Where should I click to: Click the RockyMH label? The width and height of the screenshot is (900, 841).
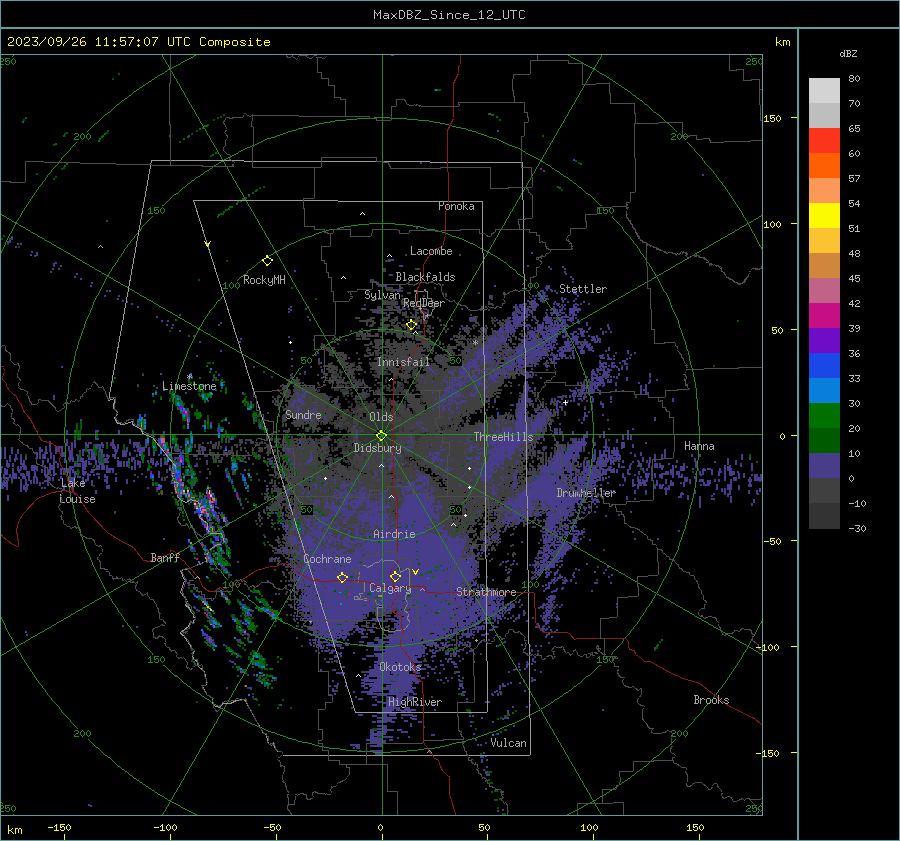tap(264, 280)
